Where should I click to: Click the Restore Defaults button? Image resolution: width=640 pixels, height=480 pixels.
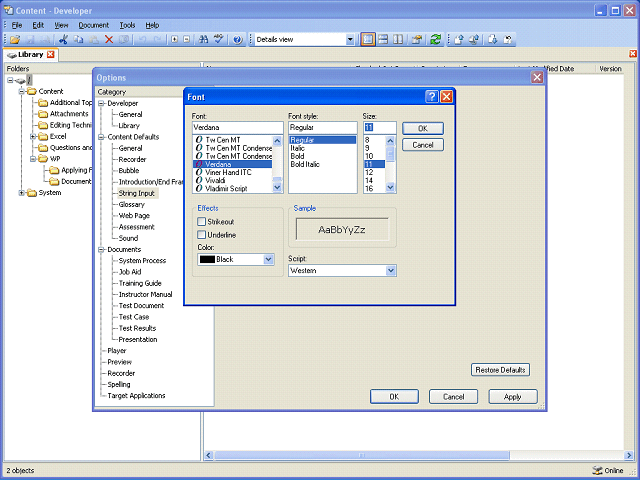point(500,370)
